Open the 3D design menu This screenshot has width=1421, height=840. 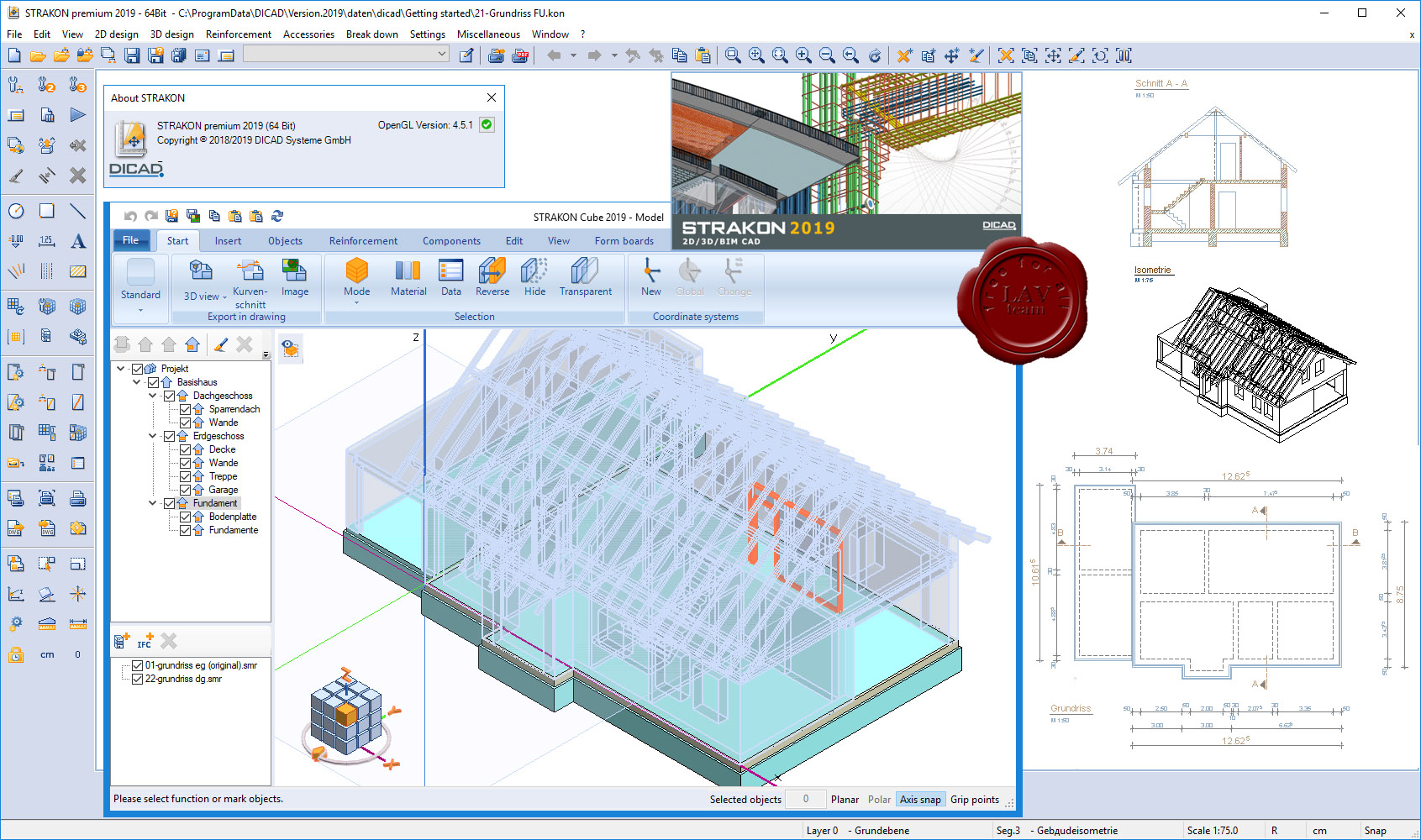172,34
